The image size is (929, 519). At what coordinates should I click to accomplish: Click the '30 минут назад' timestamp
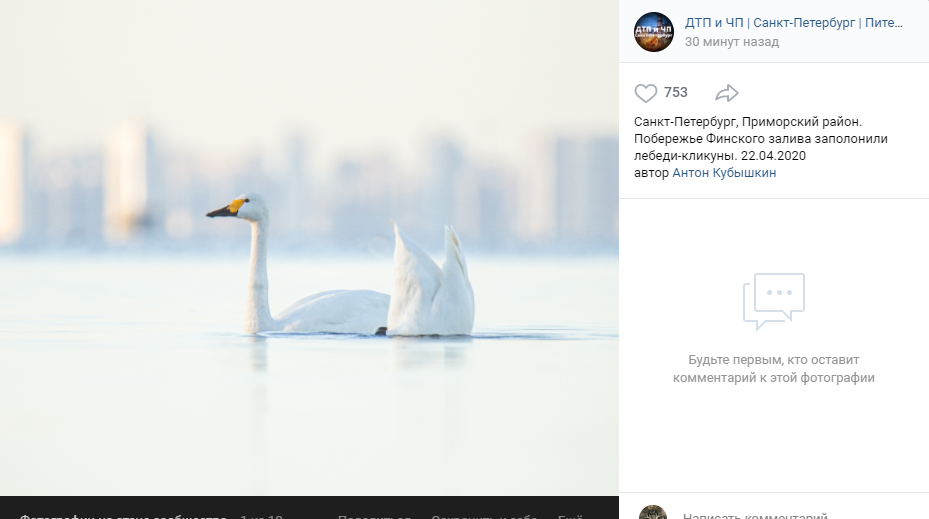point(732,41)
